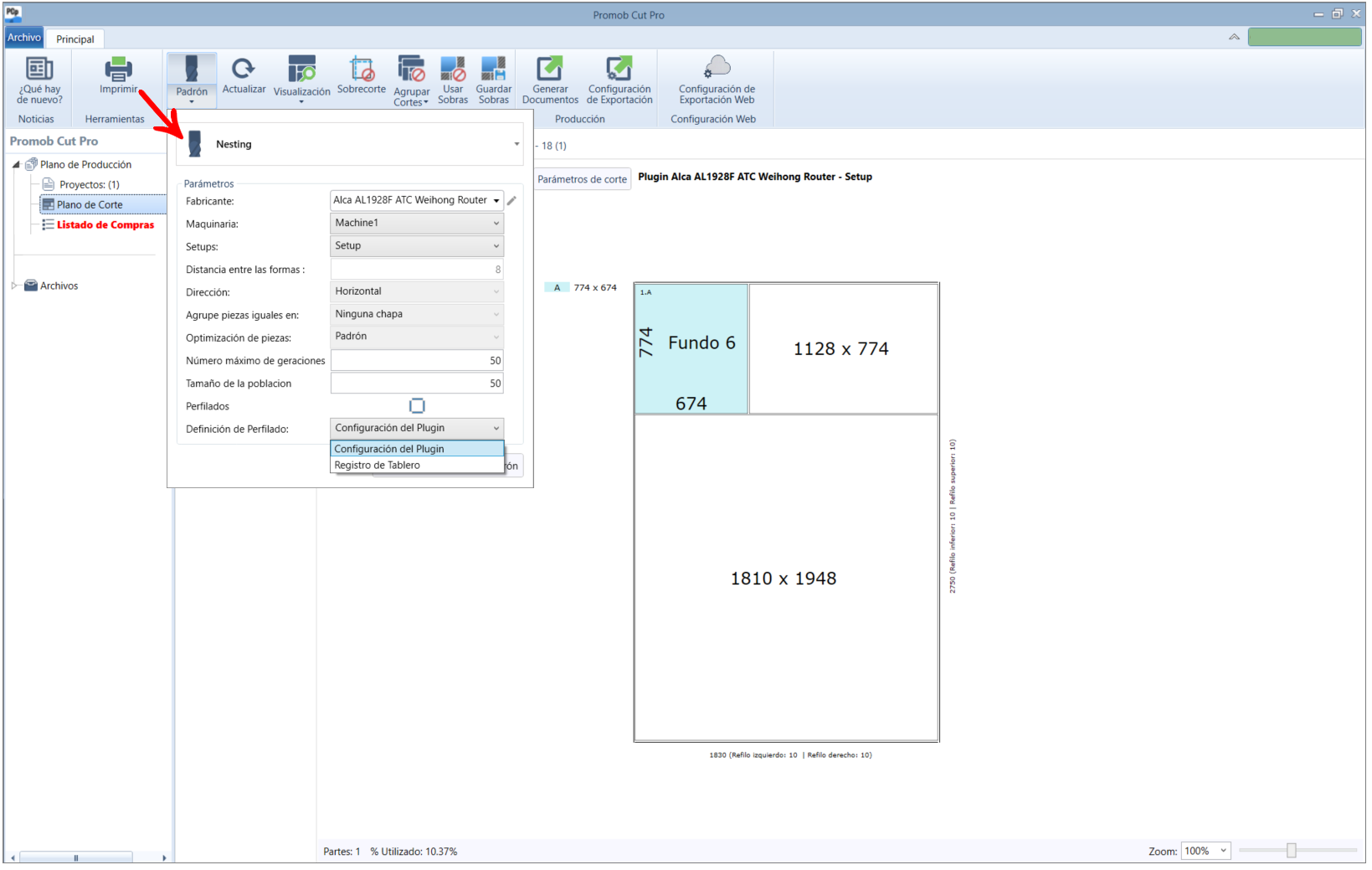Collapse the Plano de Producción tree node

point(16,165)
